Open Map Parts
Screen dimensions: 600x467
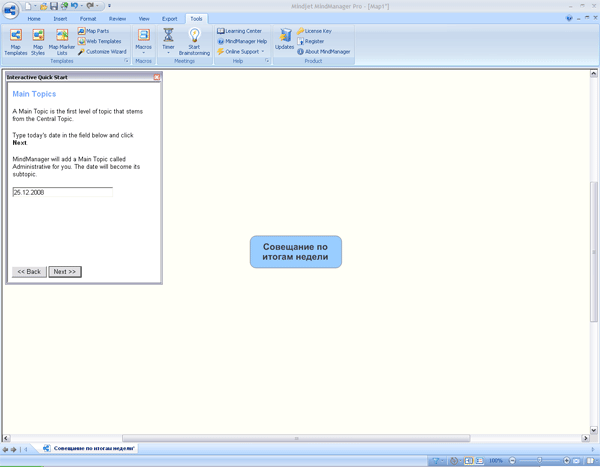[93, 31]
